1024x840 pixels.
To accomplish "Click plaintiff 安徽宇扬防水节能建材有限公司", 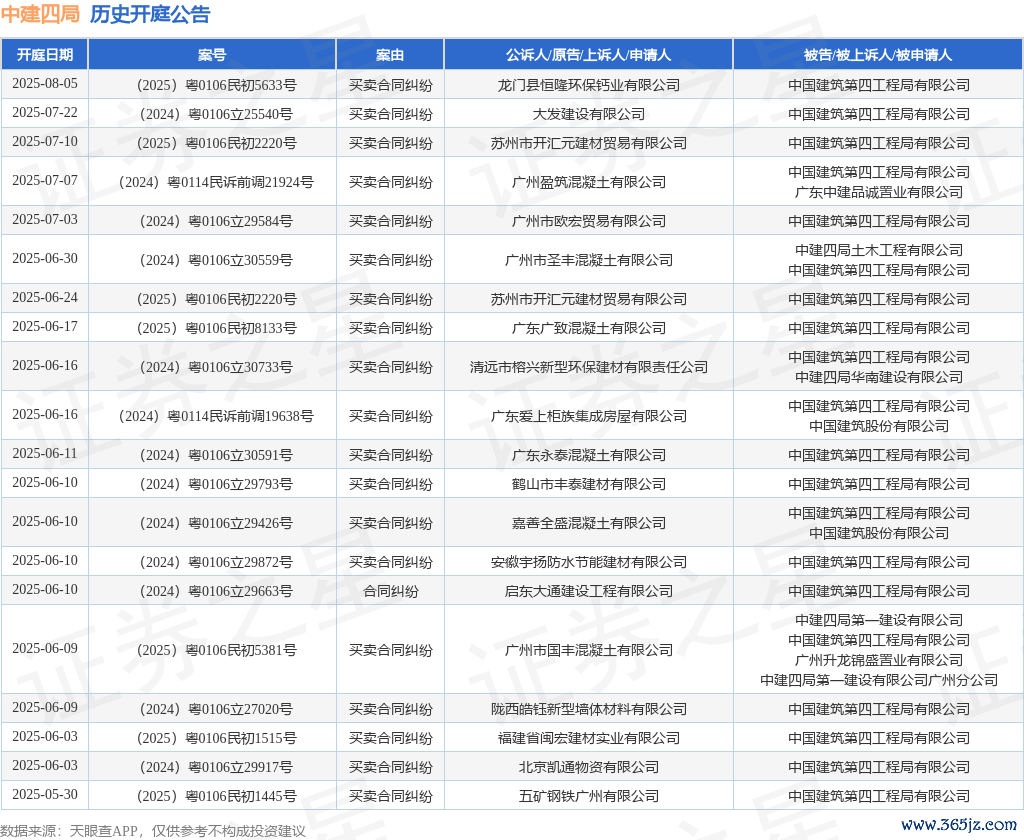I will tap(588, 562).
